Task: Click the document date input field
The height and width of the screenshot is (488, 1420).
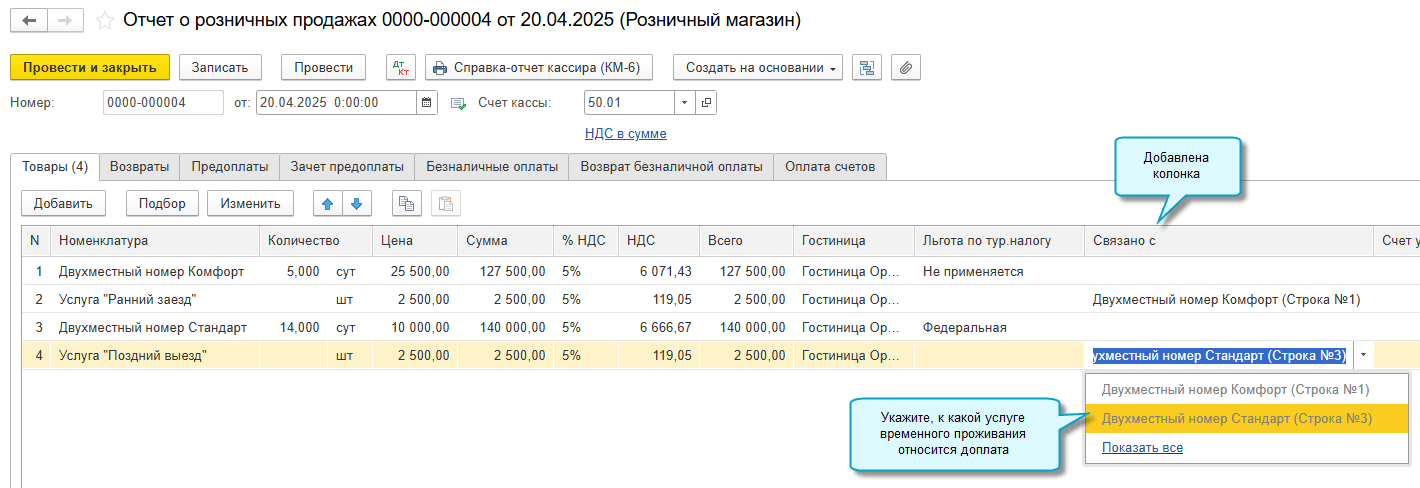Action: click(337, 103)
